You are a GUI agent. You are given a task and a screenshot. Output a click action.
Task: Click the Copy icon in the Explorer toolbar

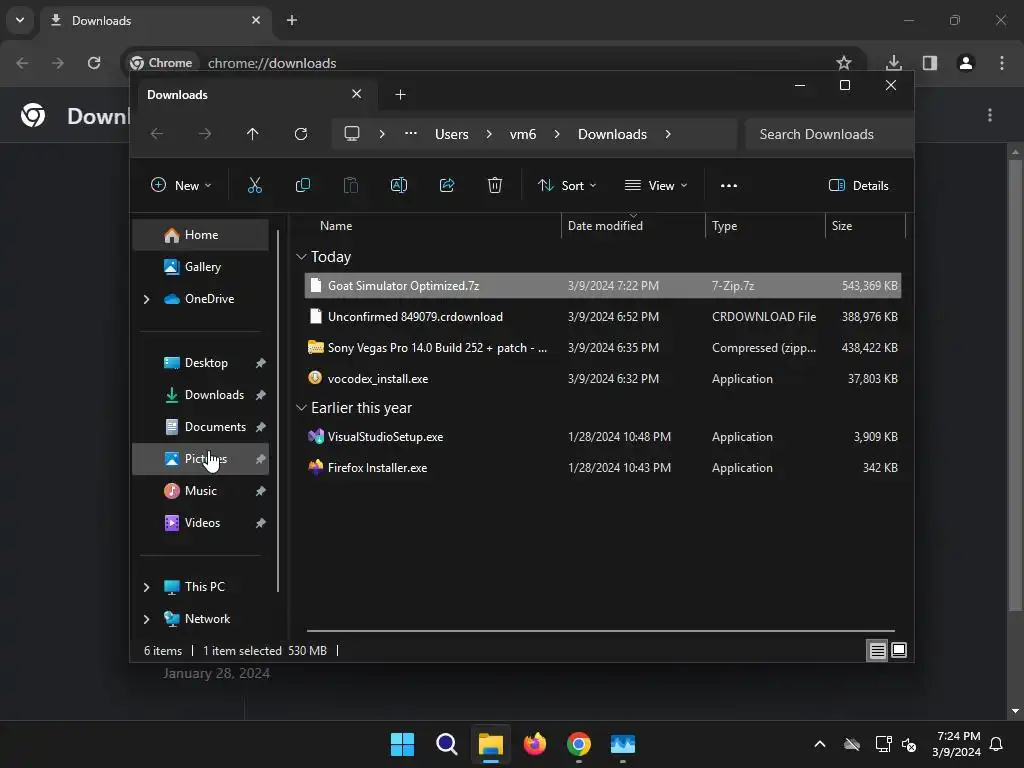(302, 185)
